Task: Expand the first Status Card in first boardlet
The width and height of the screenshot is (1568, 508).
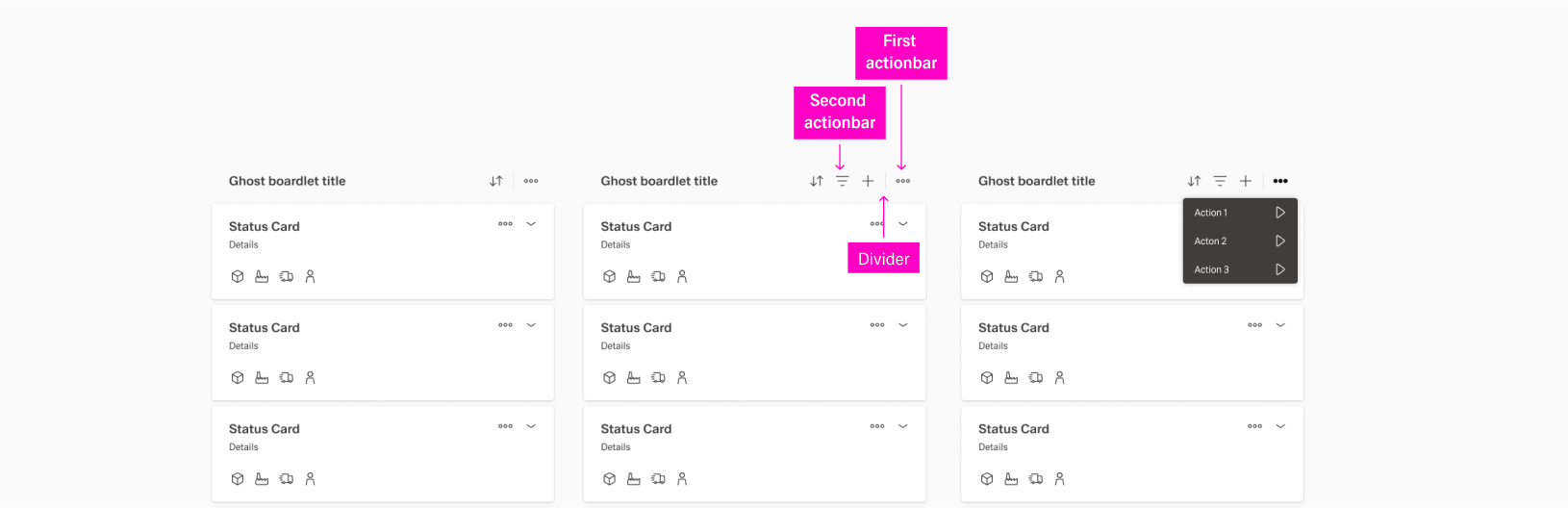Action: coord(531,224)
